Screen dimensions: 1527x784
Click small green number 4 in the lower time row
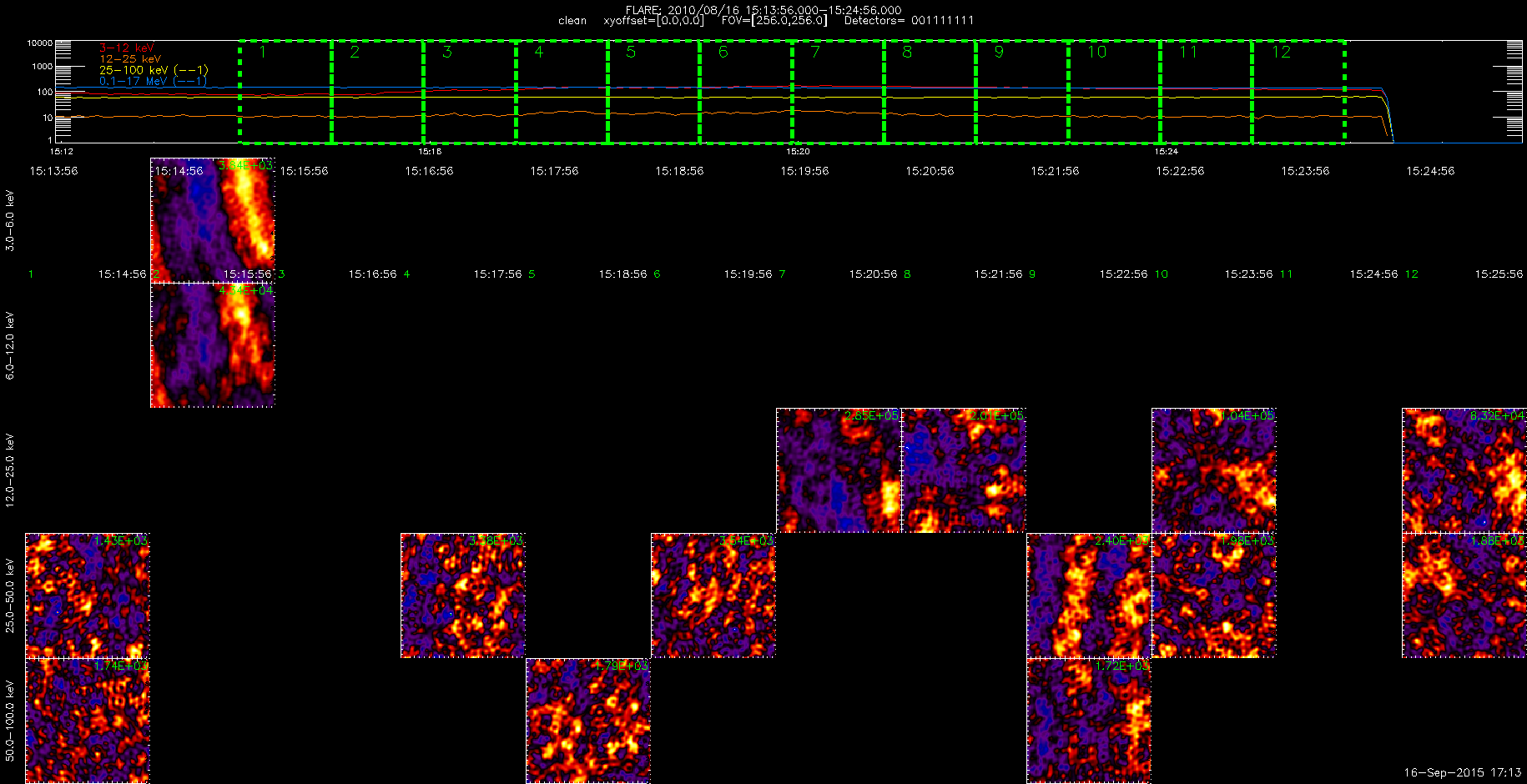point(406,274)
